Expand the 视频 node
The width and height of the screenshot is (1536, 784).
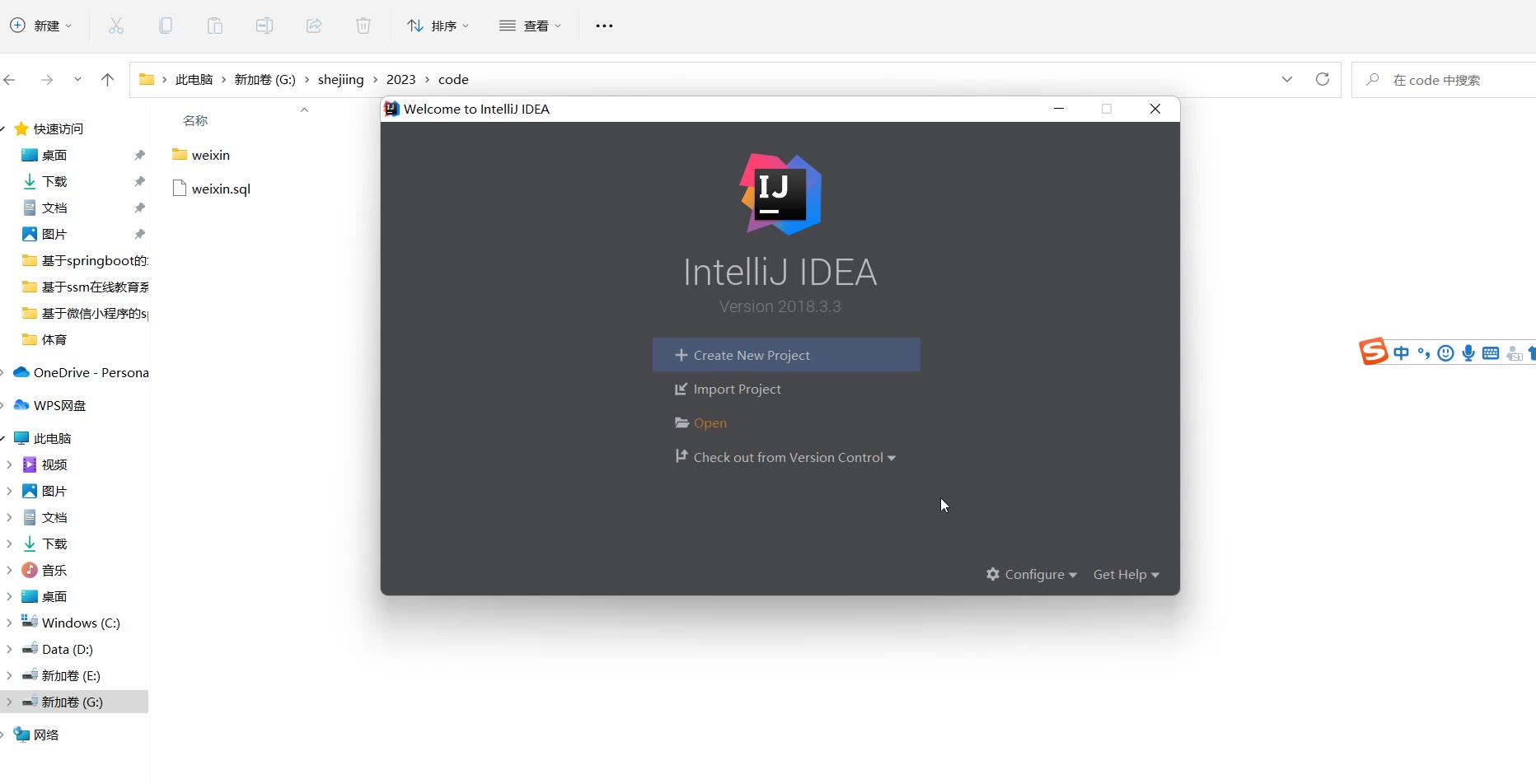tap(9, 464)
